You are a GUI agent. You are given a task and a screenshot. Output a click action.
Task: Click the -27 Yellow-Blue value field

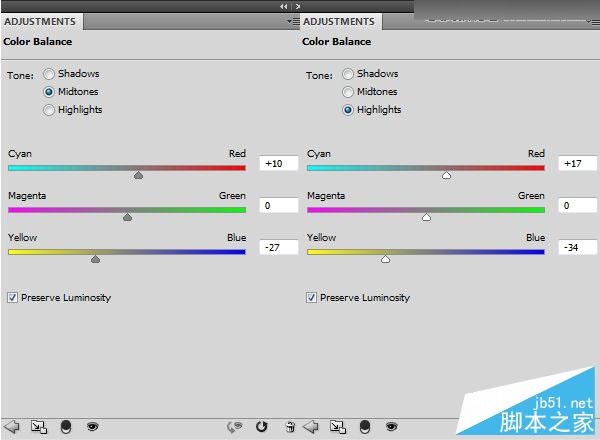point(279,248)
